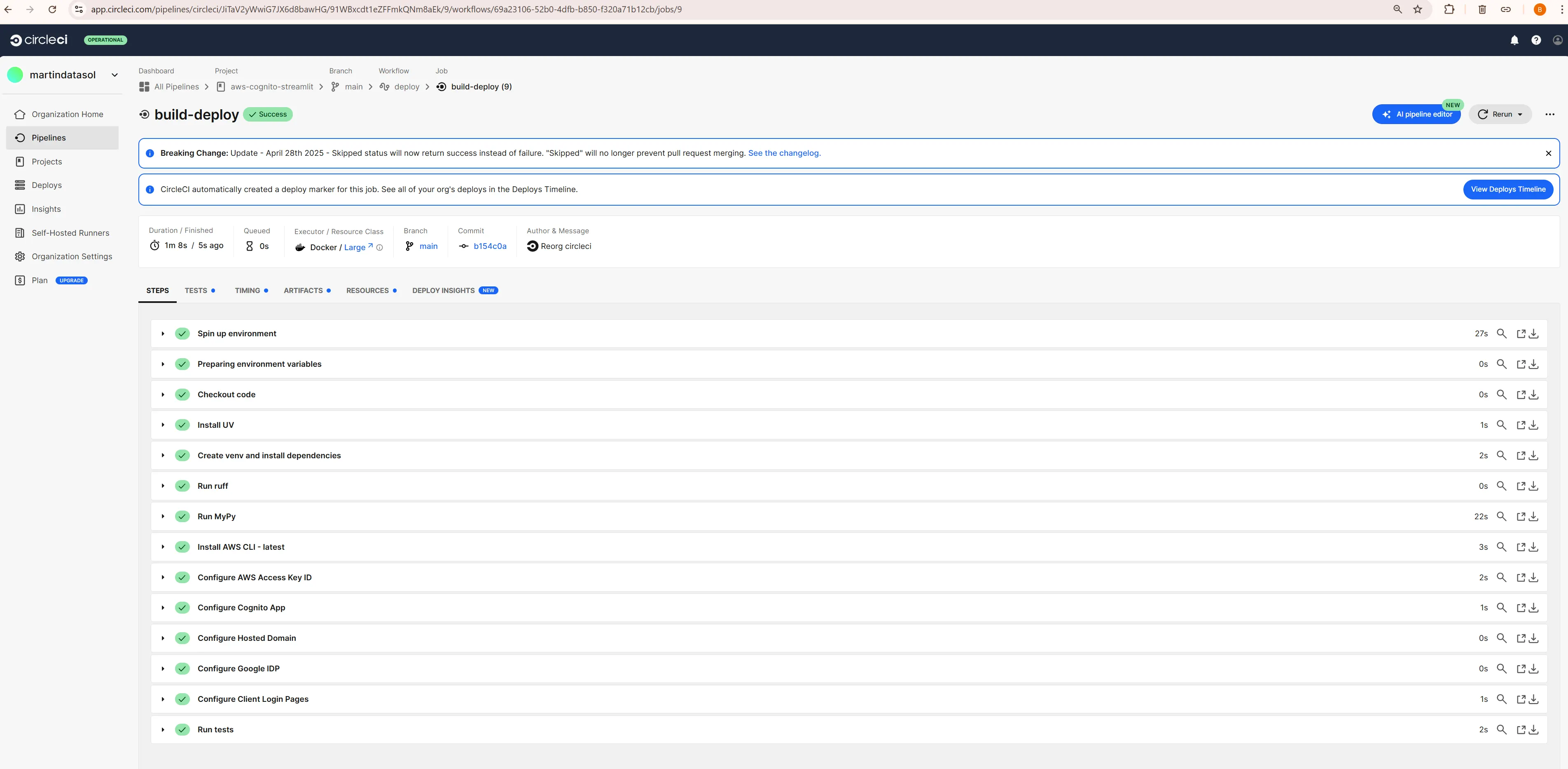Search the Spin up environment step output
1568x769 pixels.
point(1502,334)
